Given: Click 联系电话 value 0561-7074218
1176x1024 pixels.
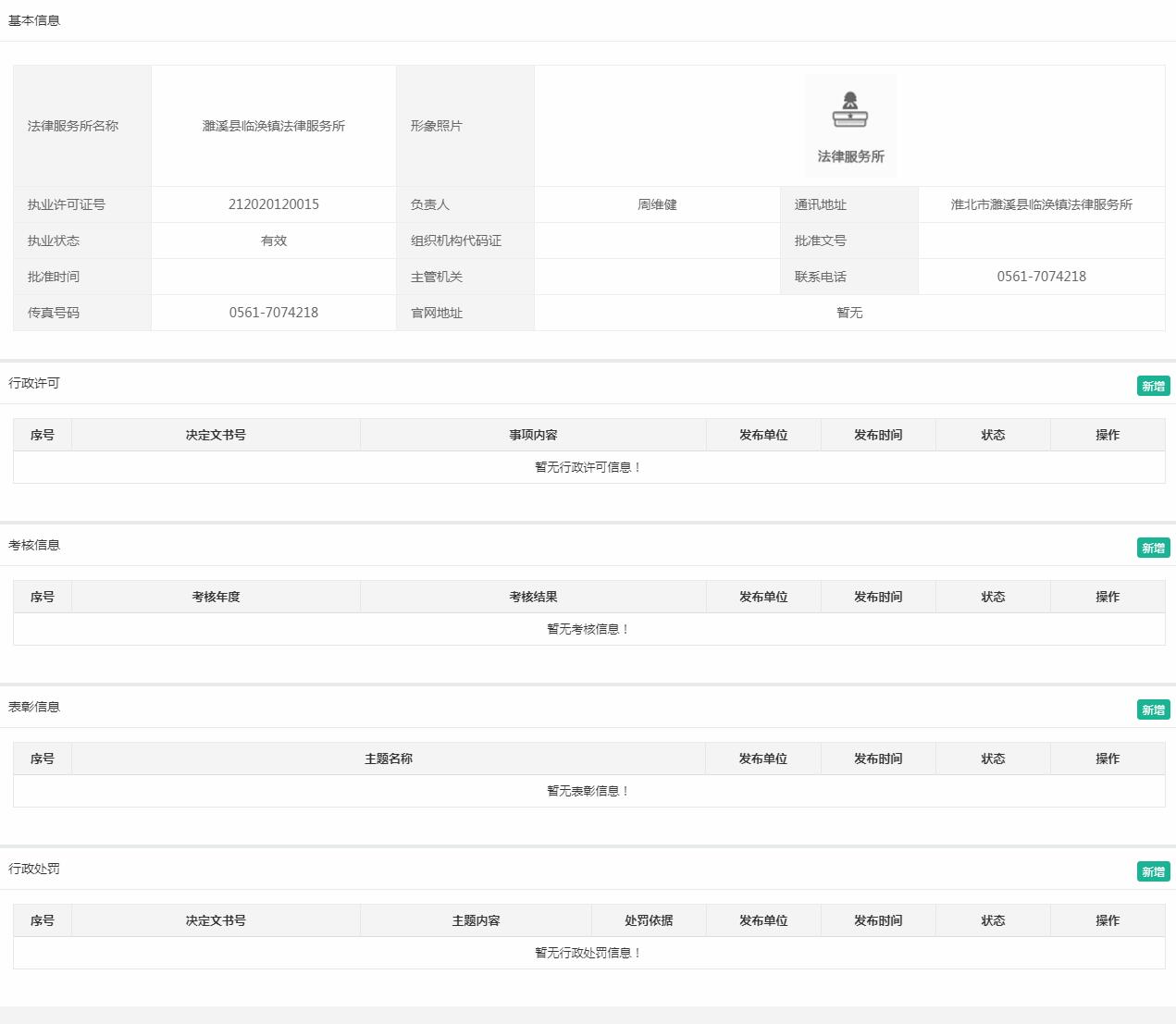Looking at the screenshot, I should click(1042, 277).
